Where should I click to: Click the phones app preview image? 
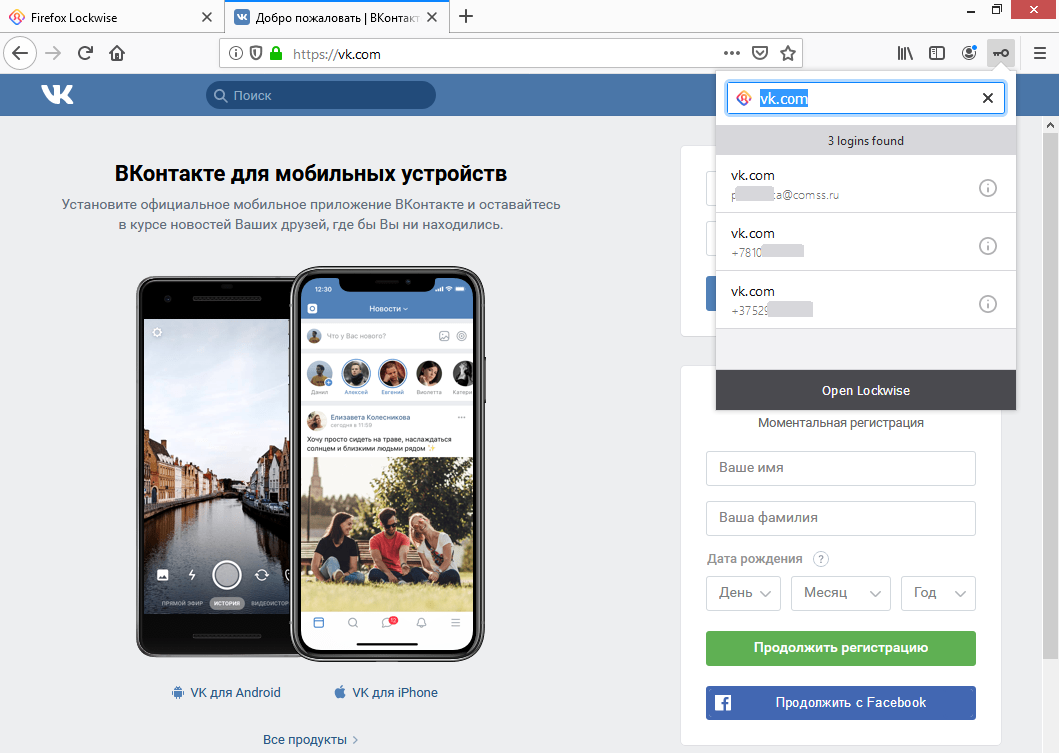coord(311,464)
